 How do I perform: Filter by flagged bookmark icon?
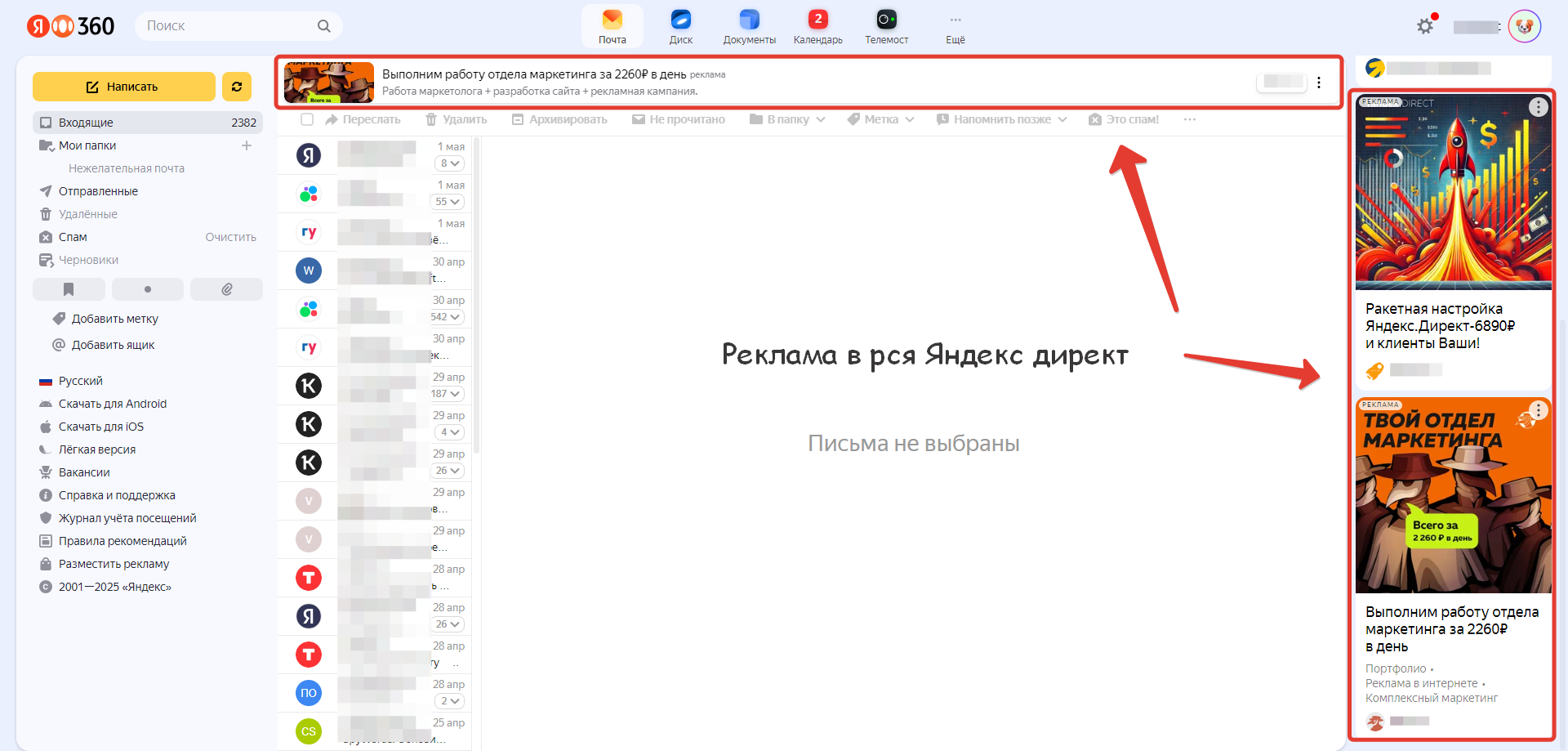[69, 289]
